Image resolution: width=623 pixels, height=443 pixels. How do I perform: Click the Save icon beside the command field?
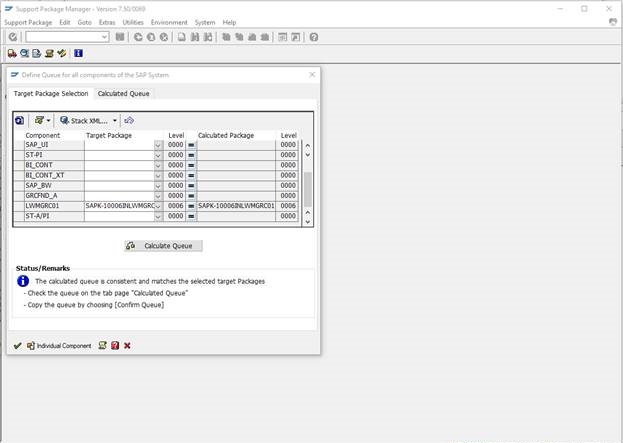click(120, 37)
